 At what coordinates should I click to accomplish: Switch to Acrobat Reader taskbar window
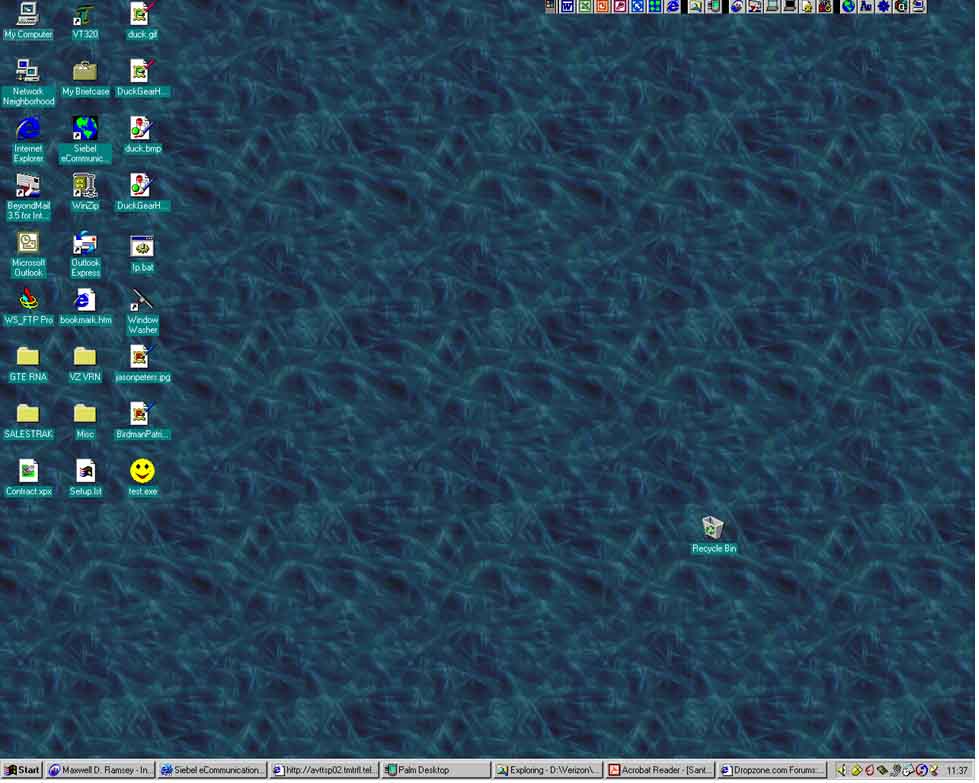coord(661,771)
